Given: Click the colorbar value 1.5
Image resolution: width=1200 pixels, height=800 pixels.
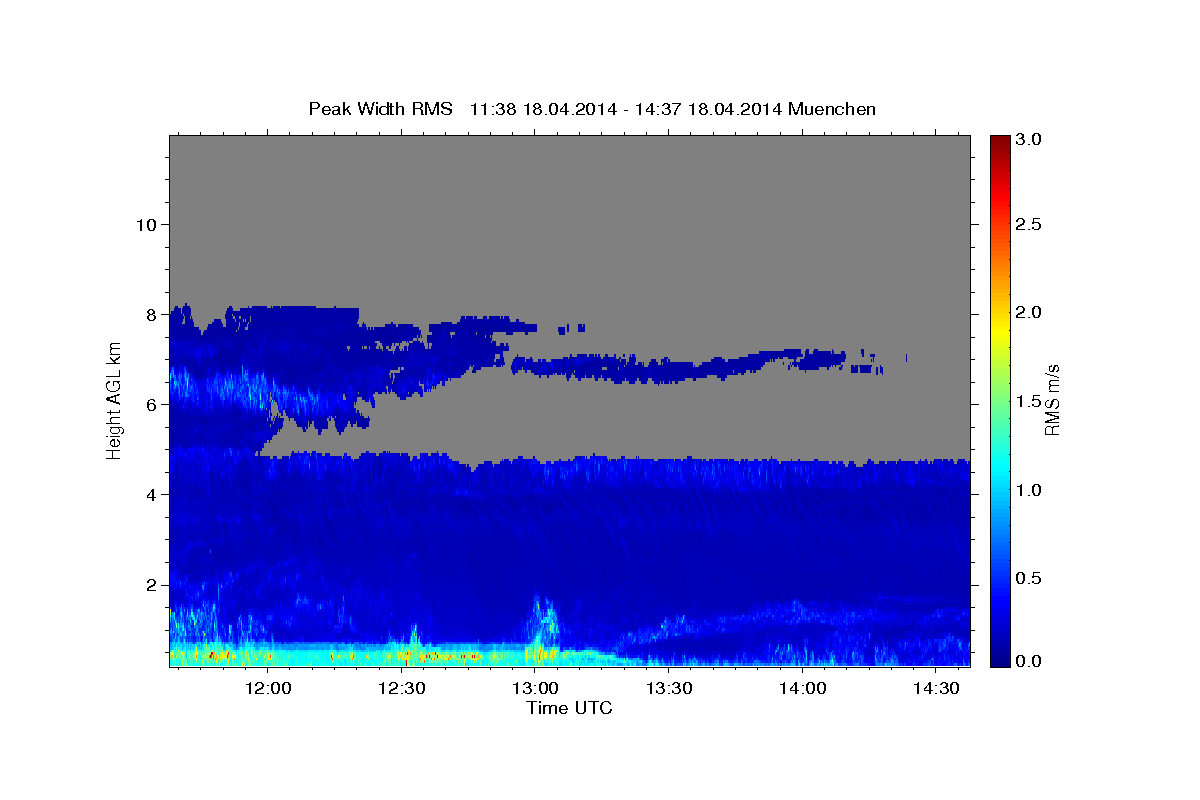Looking at the screenshot, I should [1029, 401].
